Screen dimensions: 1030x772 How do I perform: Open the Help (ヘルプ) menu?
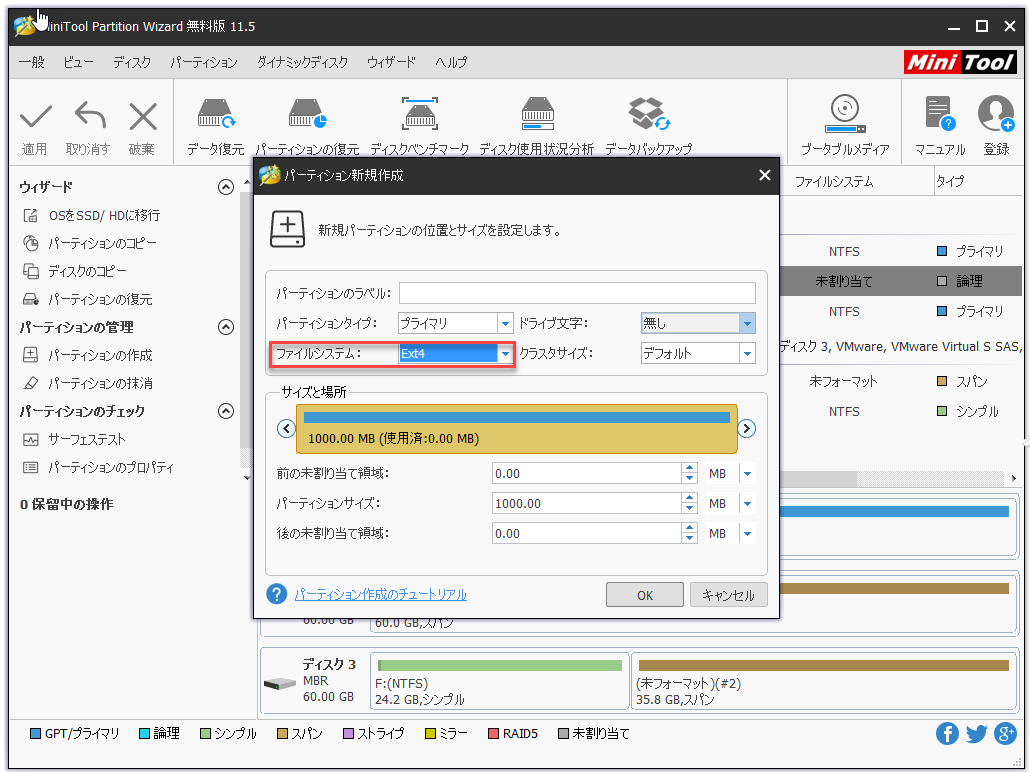pyautogui.click(x=451, y=62)
